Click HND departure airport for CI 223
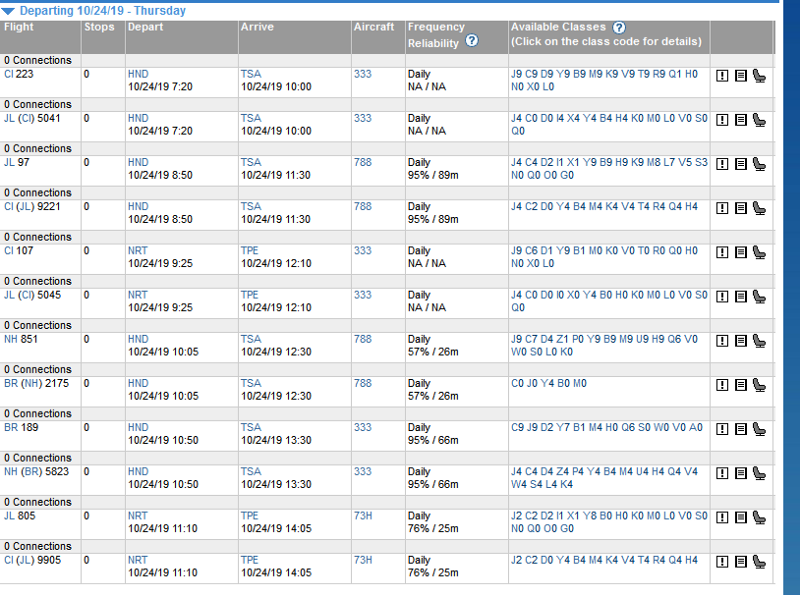Viewport: 800px width, 595px height. [x=138, y=74]
